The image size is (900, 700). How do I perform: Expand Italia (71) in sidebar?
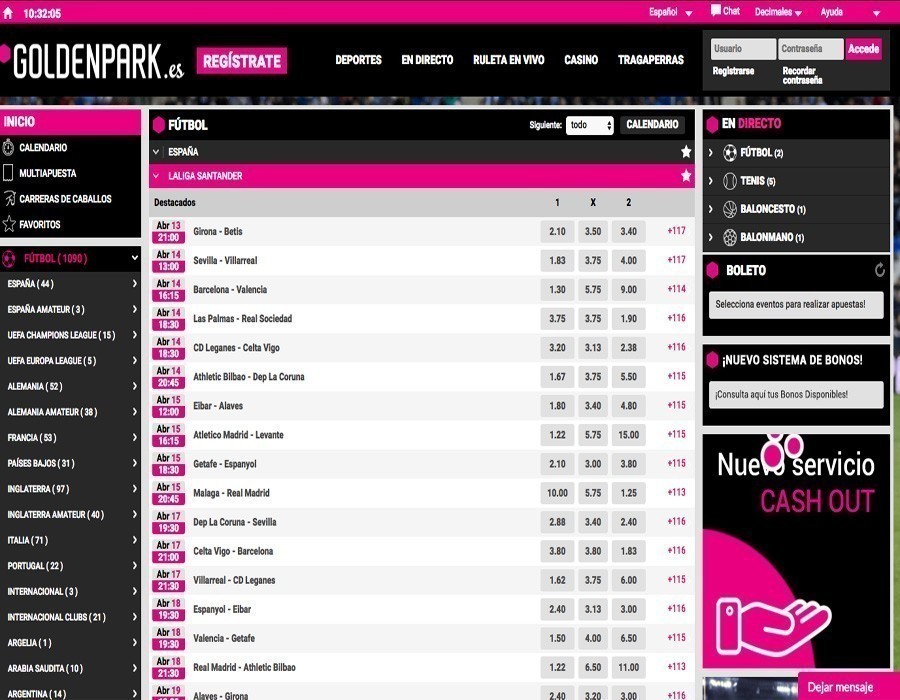(x=70, y=540)
